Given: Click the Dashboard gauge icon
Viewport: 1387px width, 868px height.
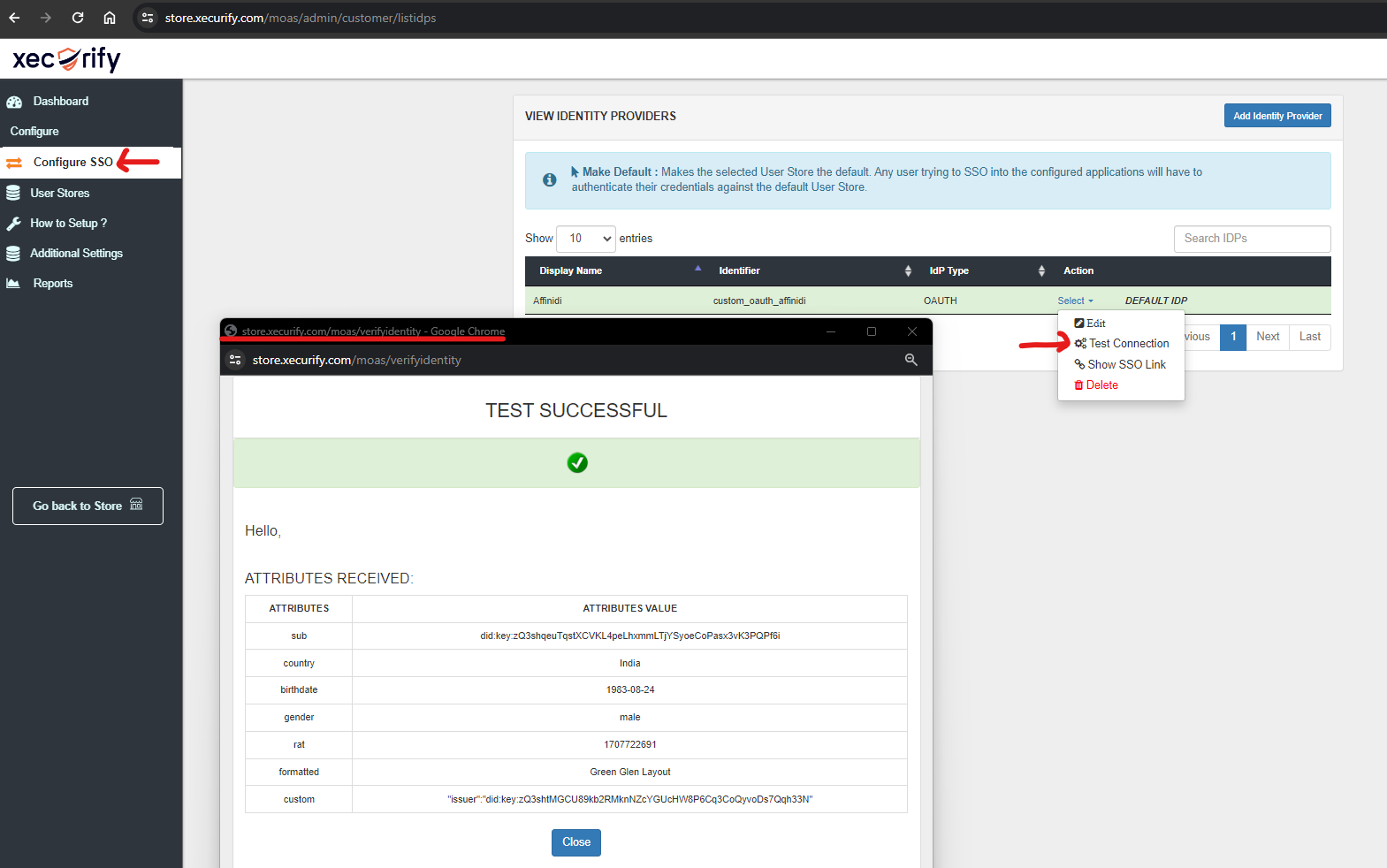Looking at the screenshot, I should click(x=14, y=102).
